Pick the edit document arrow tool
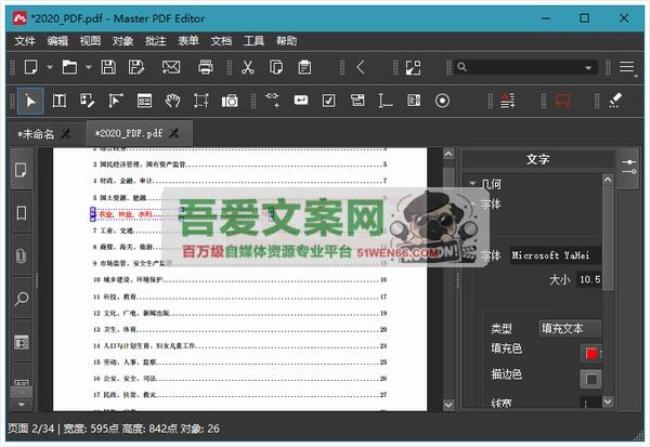 point(116,101)
